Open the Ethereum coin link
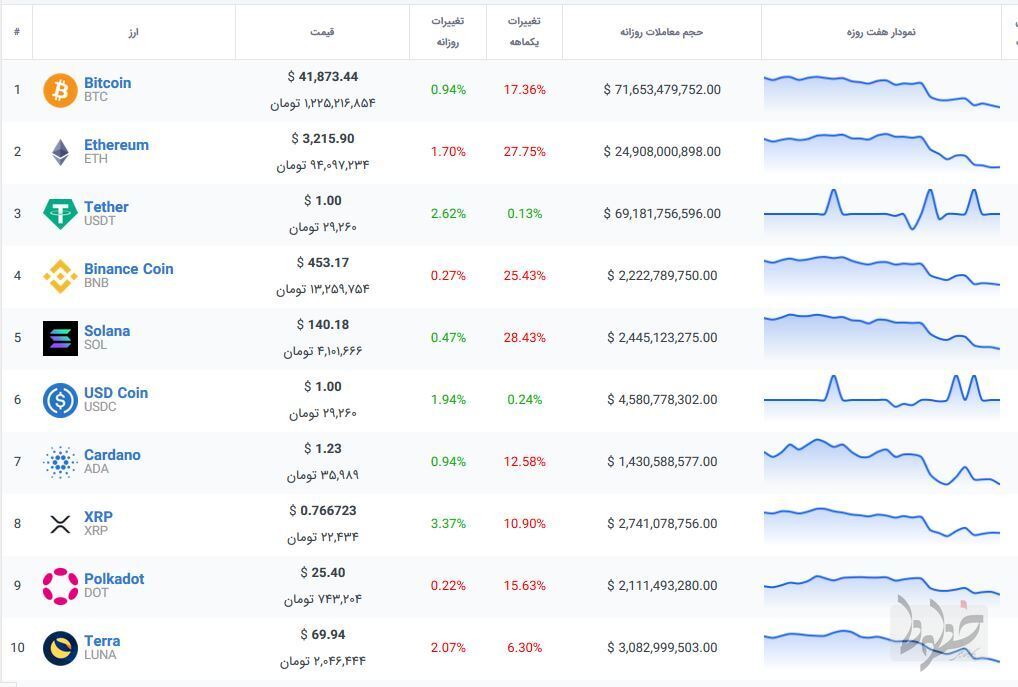The height and width of the screenshot is (687, 1018). pyautogui.click(x=116, y=145)
